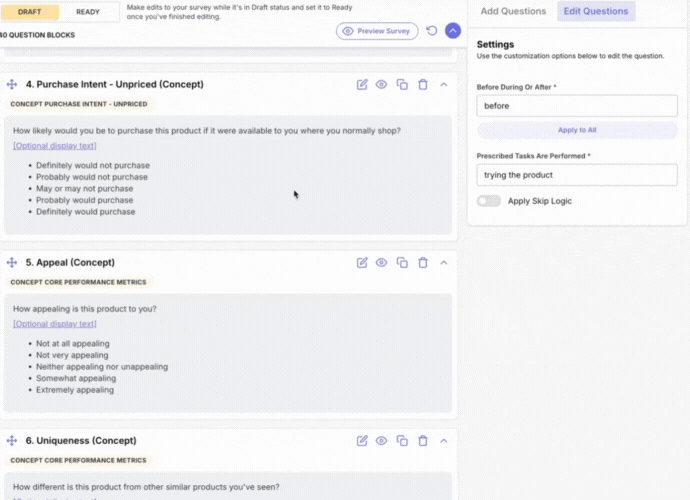
Task: Switch survey status to Ready
Action: click(x=87, y=12)
